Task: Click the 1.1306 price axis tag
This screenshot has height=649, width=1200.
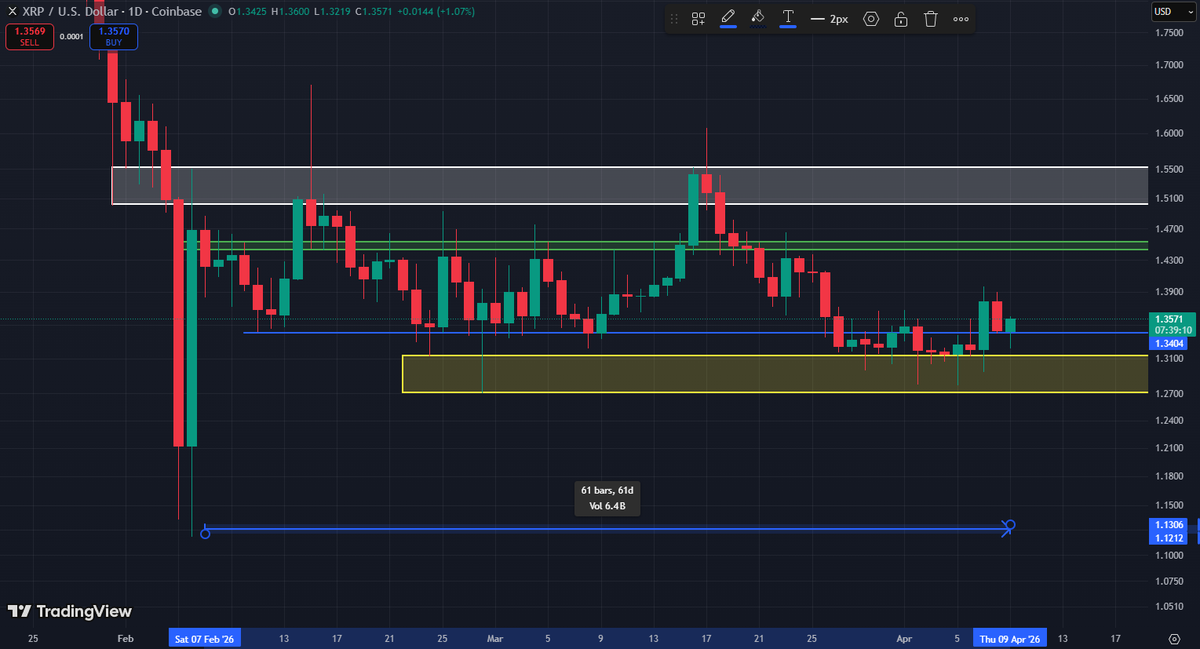Action: 1168,525
